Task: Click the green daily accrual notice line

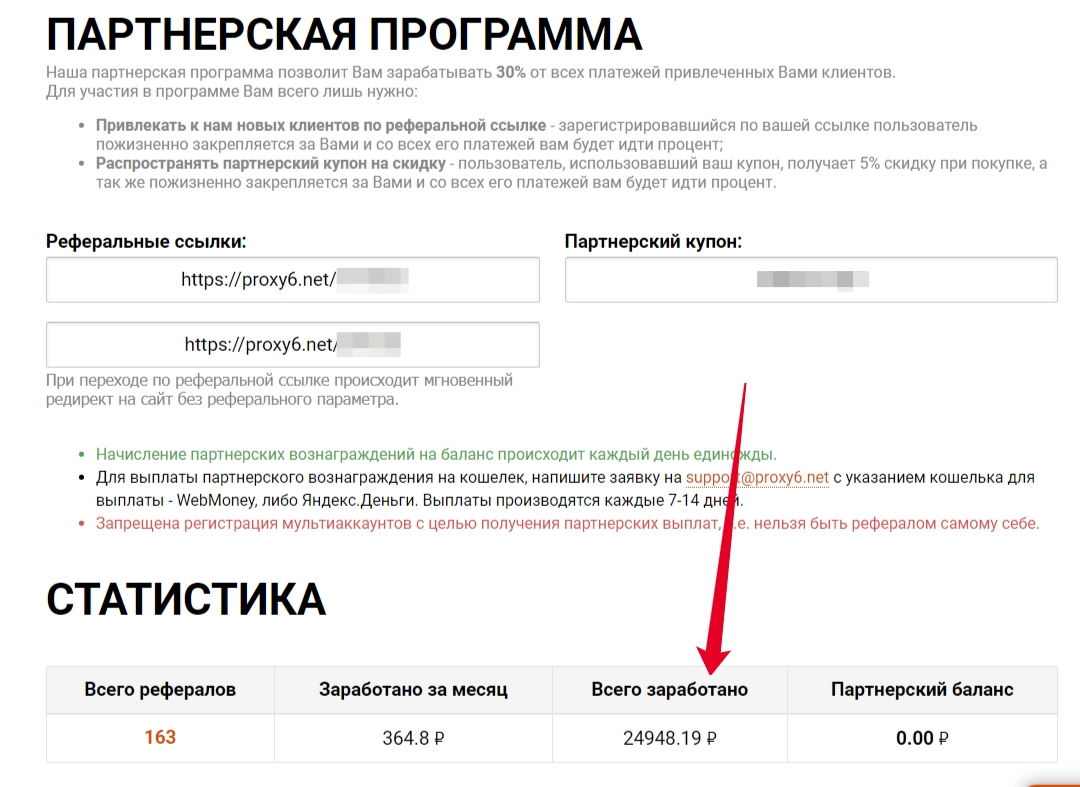Action: [436, 454]
